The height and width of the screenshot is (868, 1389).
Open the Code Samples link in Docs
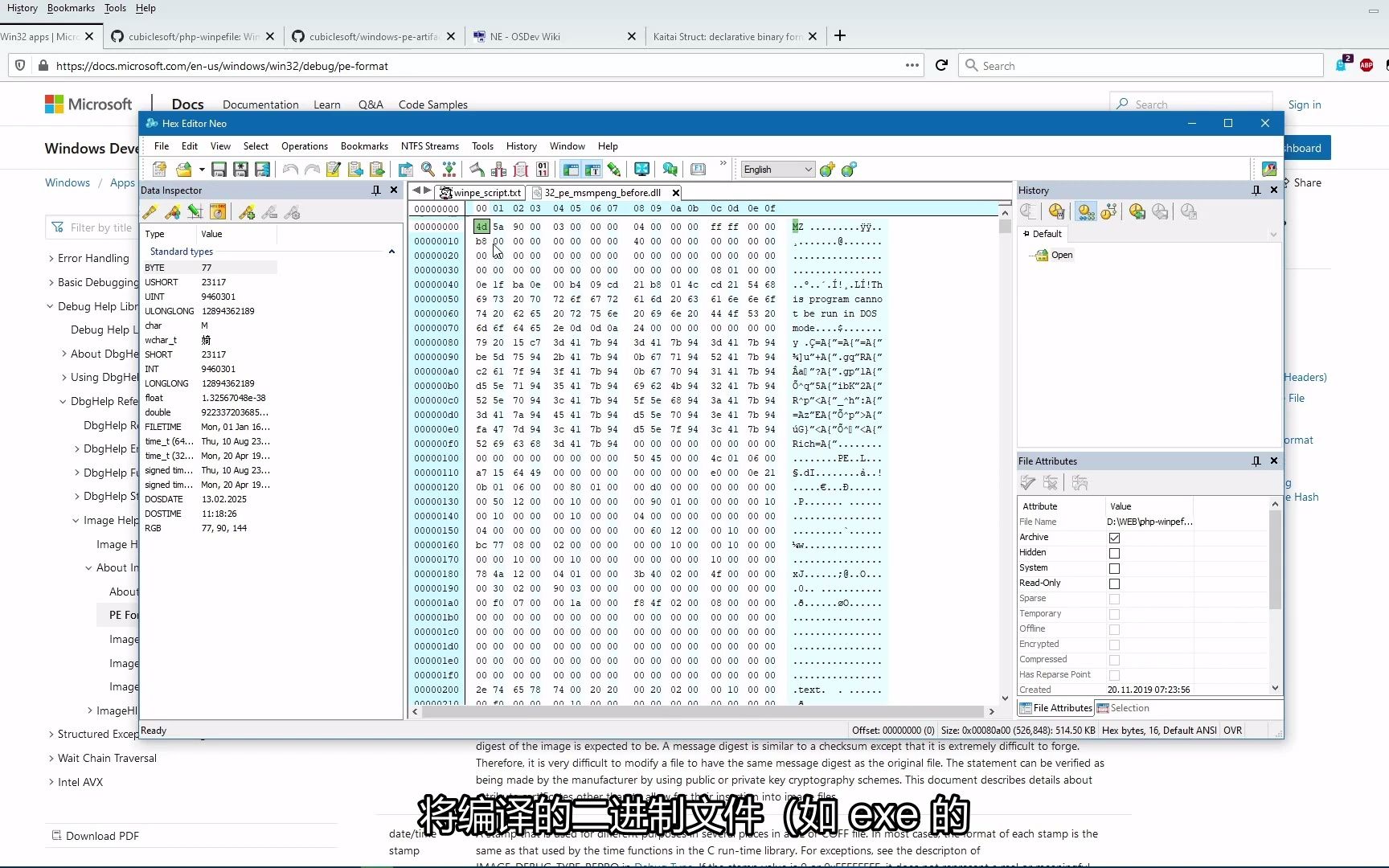432,104
